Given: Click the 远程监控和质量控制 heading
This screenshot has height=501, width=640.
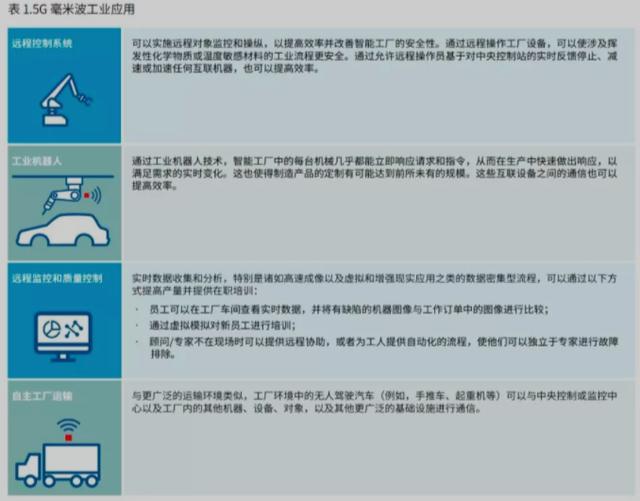Looking at the screenshot, I should (x=57, y=278).
